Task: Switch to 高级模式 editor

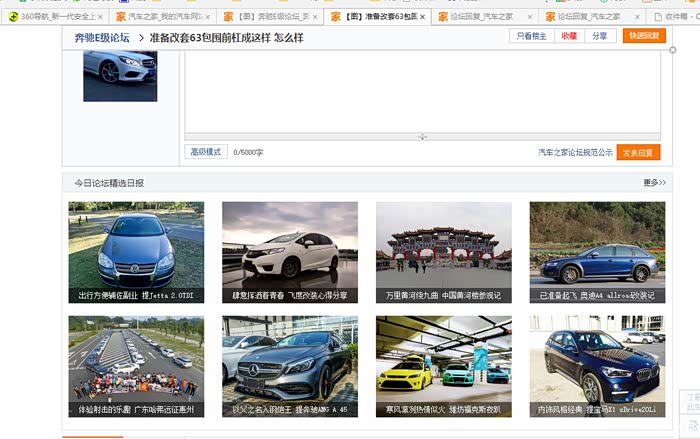Action: (206, 152)
